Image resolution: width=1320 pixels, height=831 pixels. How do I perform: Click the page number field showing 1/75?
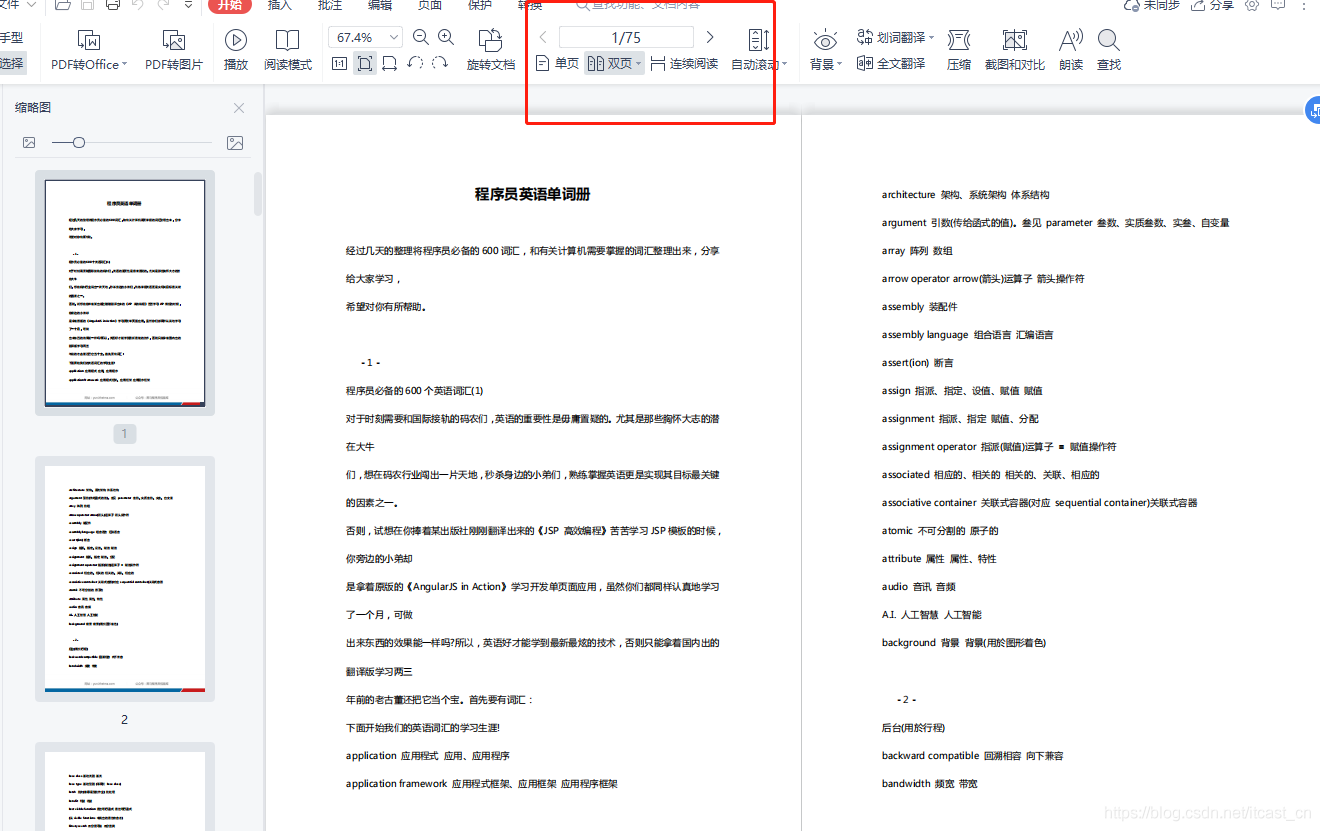tap(626, 38)
